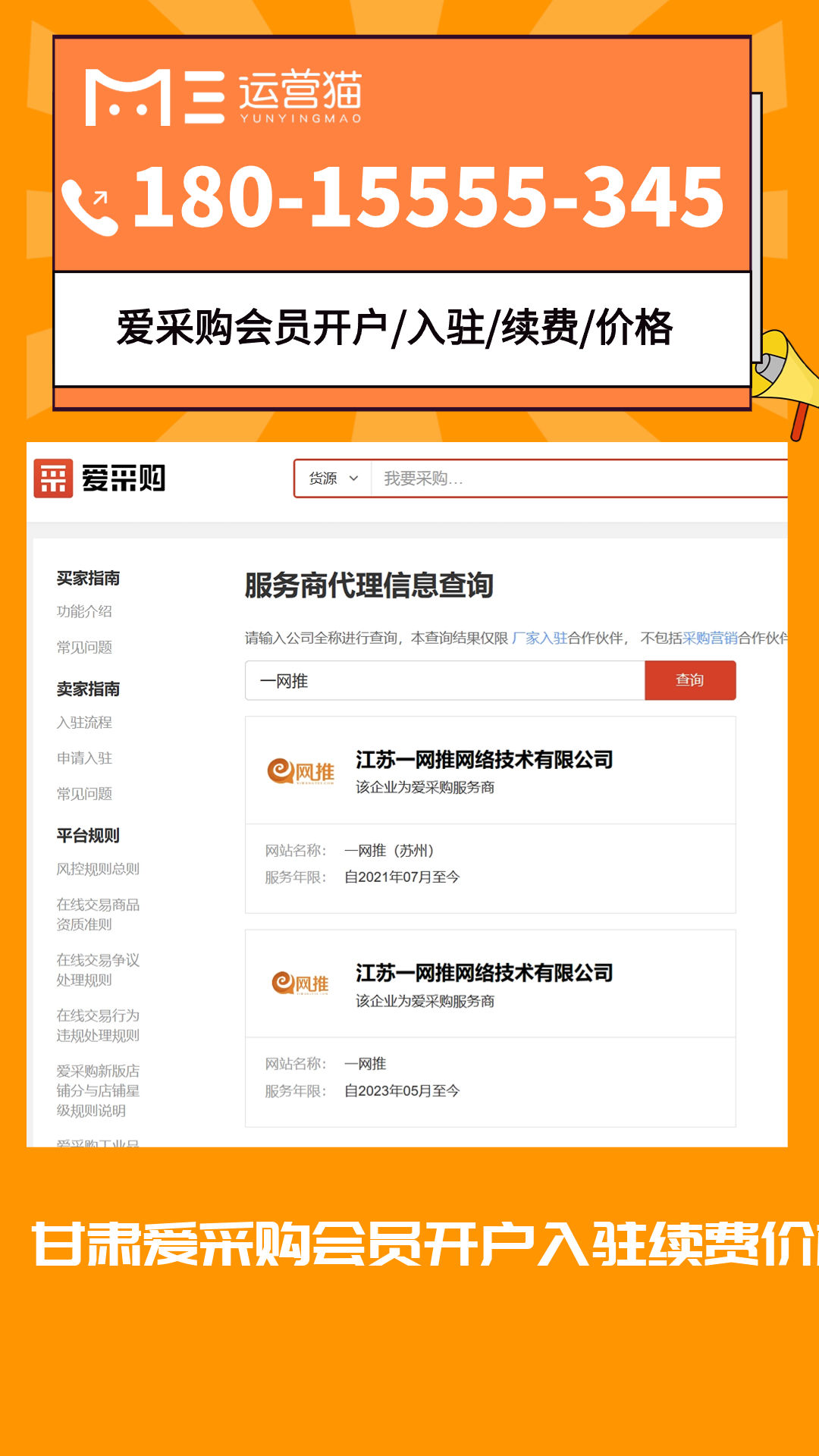
Task: Tap the phone handset icon in banner
Action: pos(89,206)
